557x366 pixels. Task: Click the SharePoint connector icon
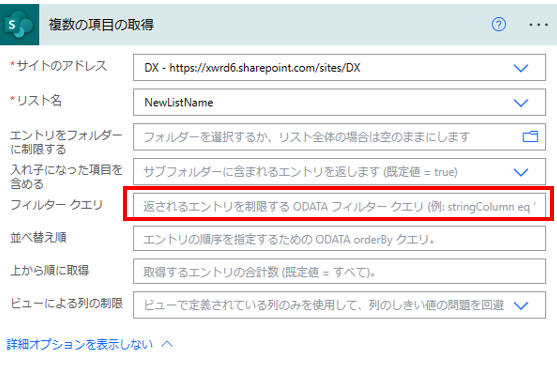click(x=19, y=25)
